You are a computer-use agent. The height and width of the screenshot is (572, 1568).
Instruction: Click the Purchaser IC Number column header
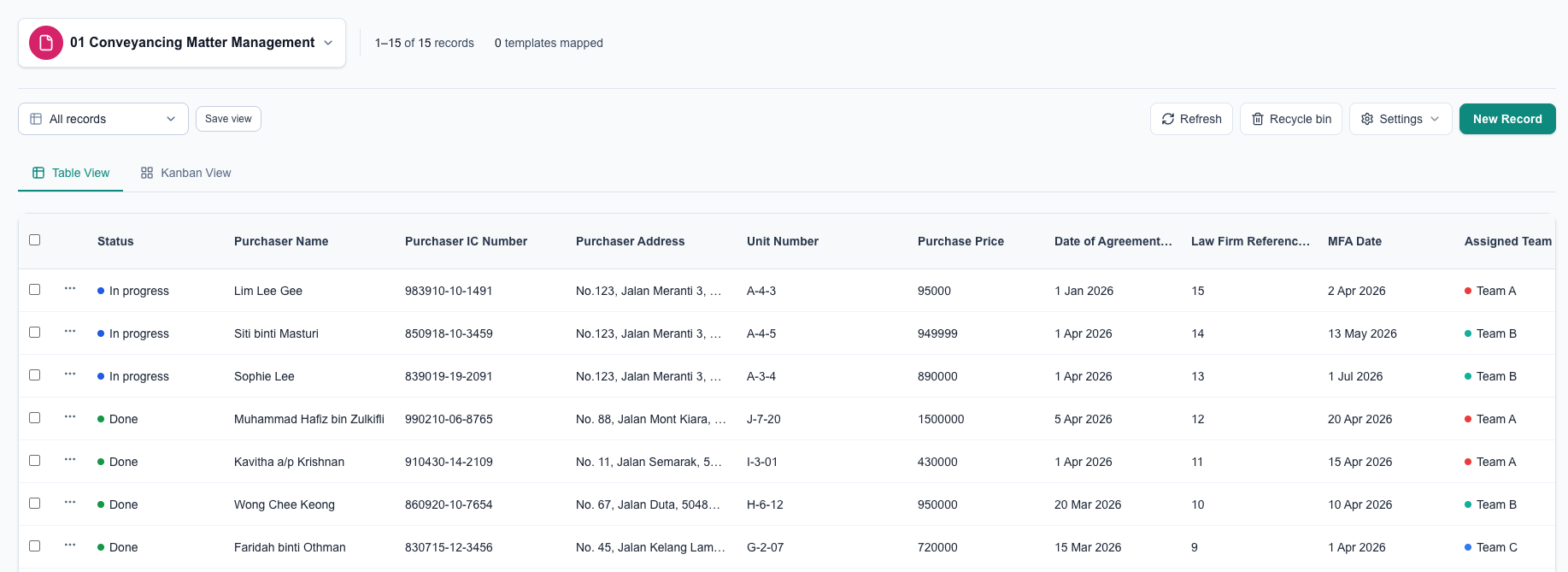tap(466, 241)
